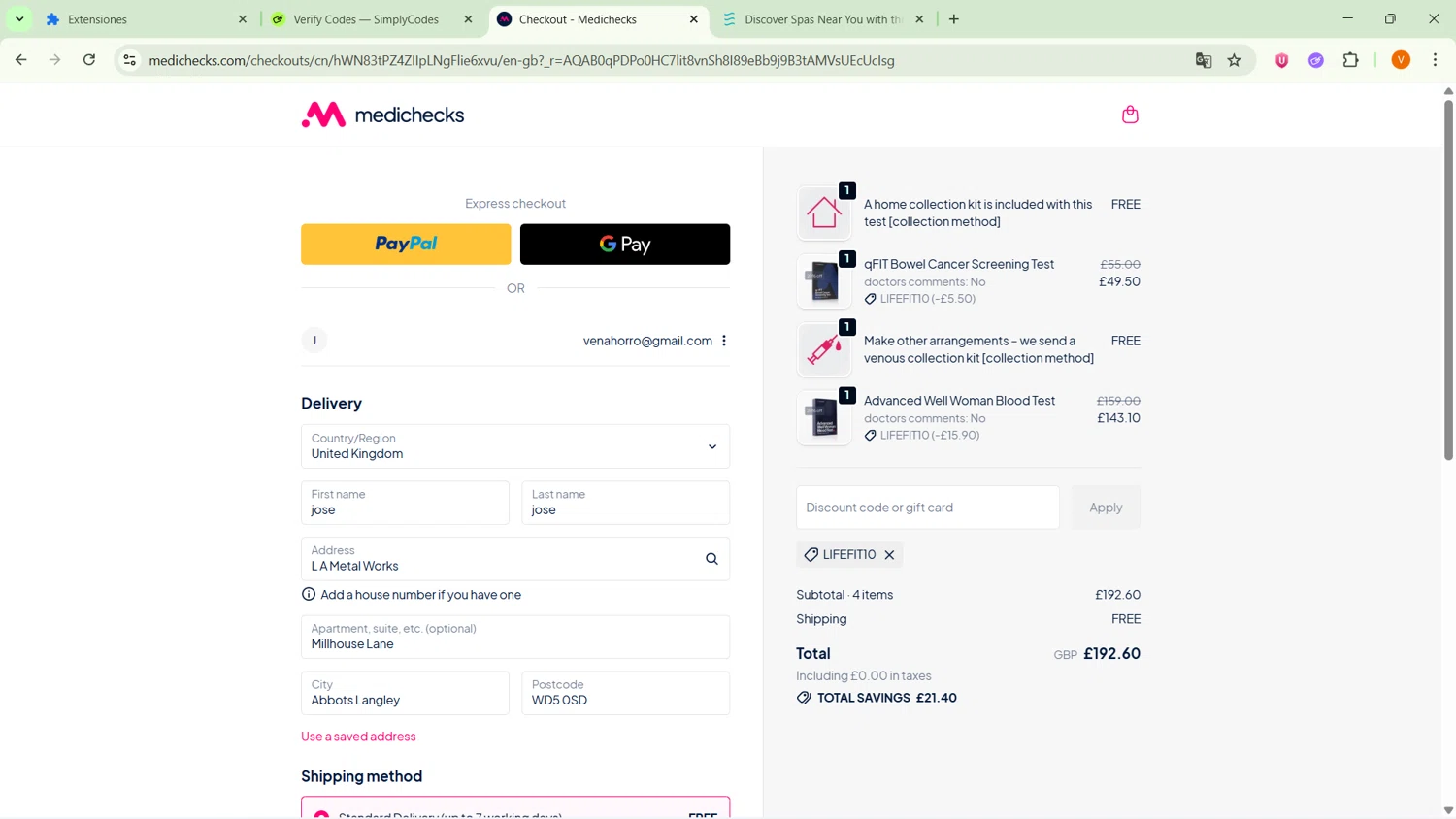Image resolution: width=1456 pixels, height=819 pixels.
Task: Open the purple extension icon
Action: (x=1316, y=60)
